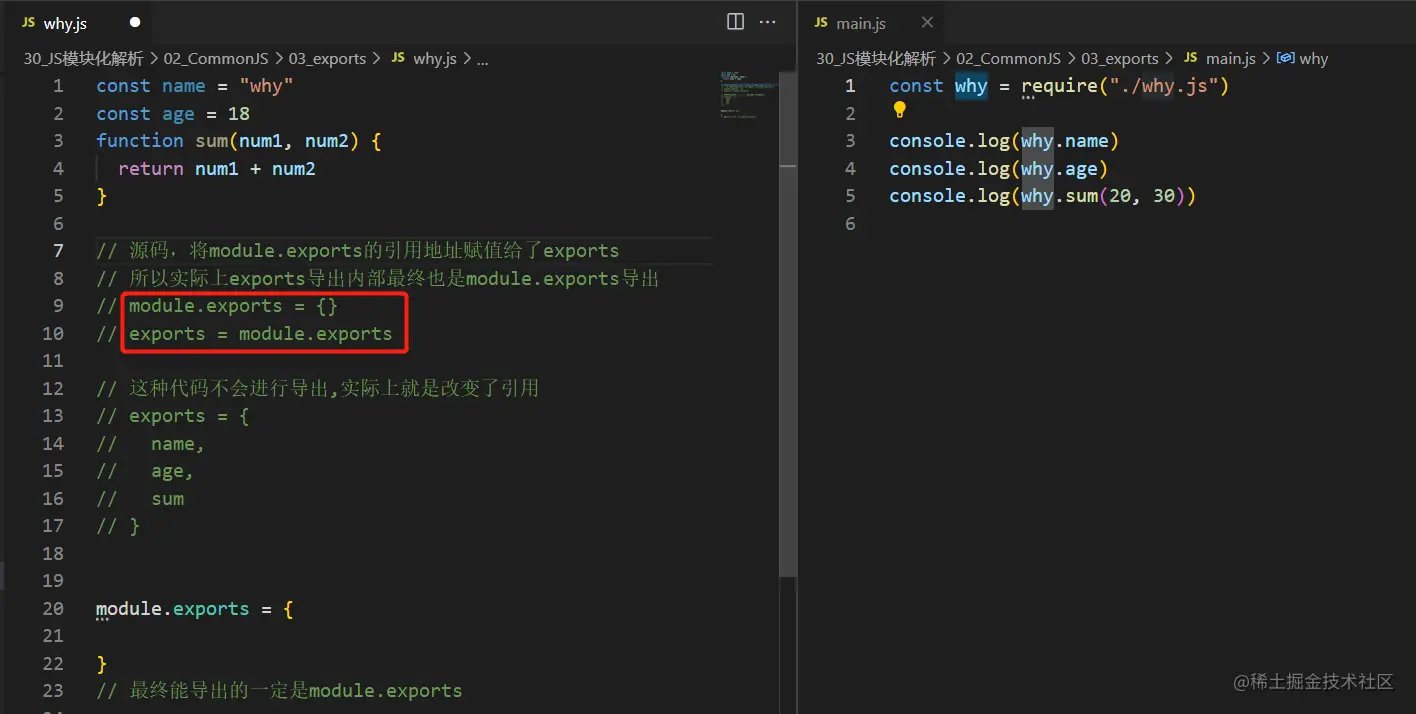Screen dimensions: 1416x714
Task: Click the JS icon in why.js breadcrumb
Action: [398, 58]
